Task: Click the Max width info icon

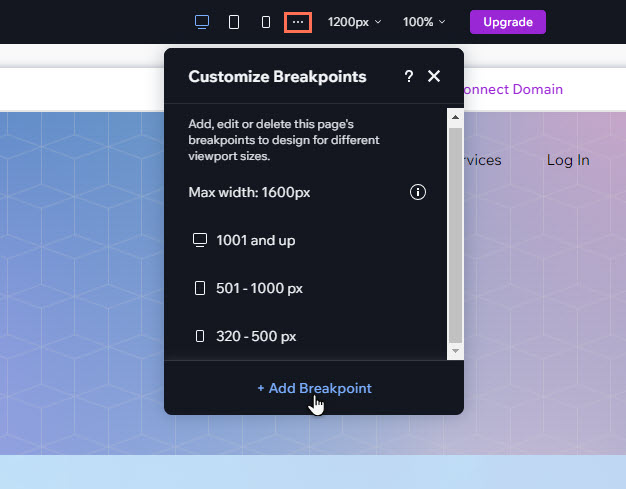Action: pos(418,192)
